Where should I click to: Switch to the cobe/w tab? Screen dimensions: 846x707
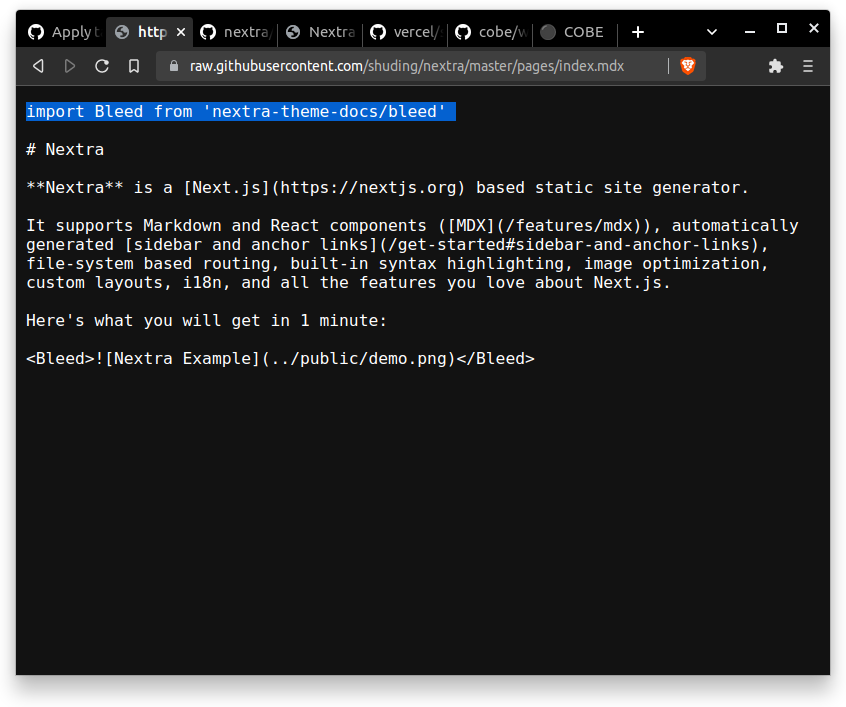[x=490, y=31]
